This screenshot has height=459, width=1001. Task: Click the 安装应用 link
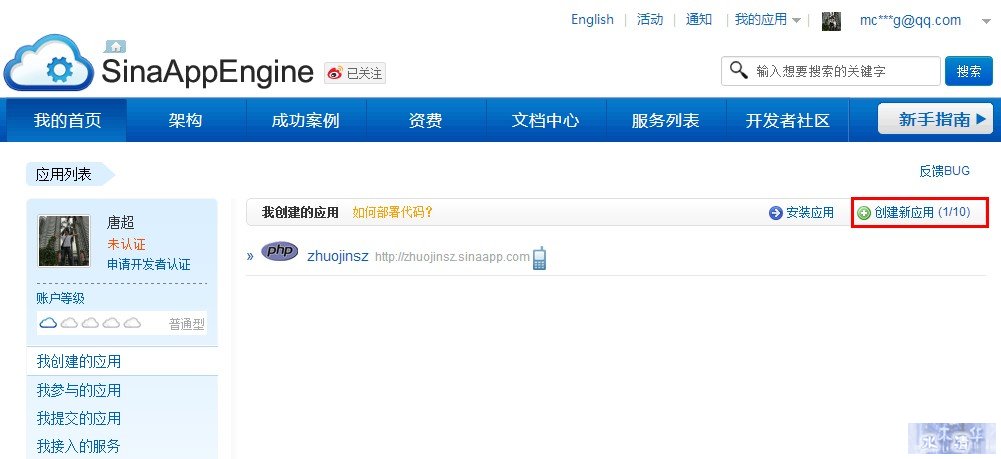tap(809, 213)
